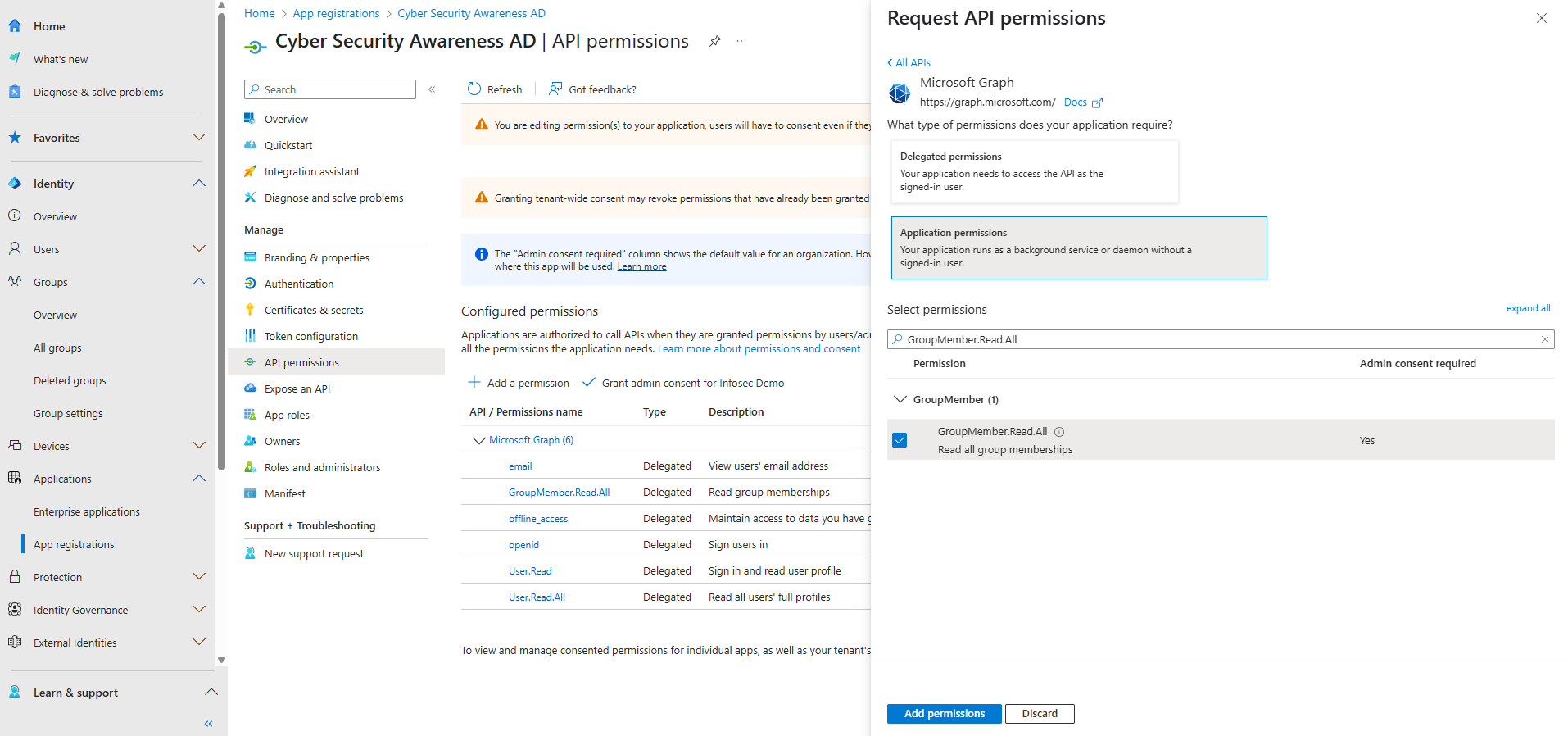Open Diagnose & solve problems via sidebar icon
Image resolution: width=1568 pixels, height=736 pixels.
click(14, 91)
